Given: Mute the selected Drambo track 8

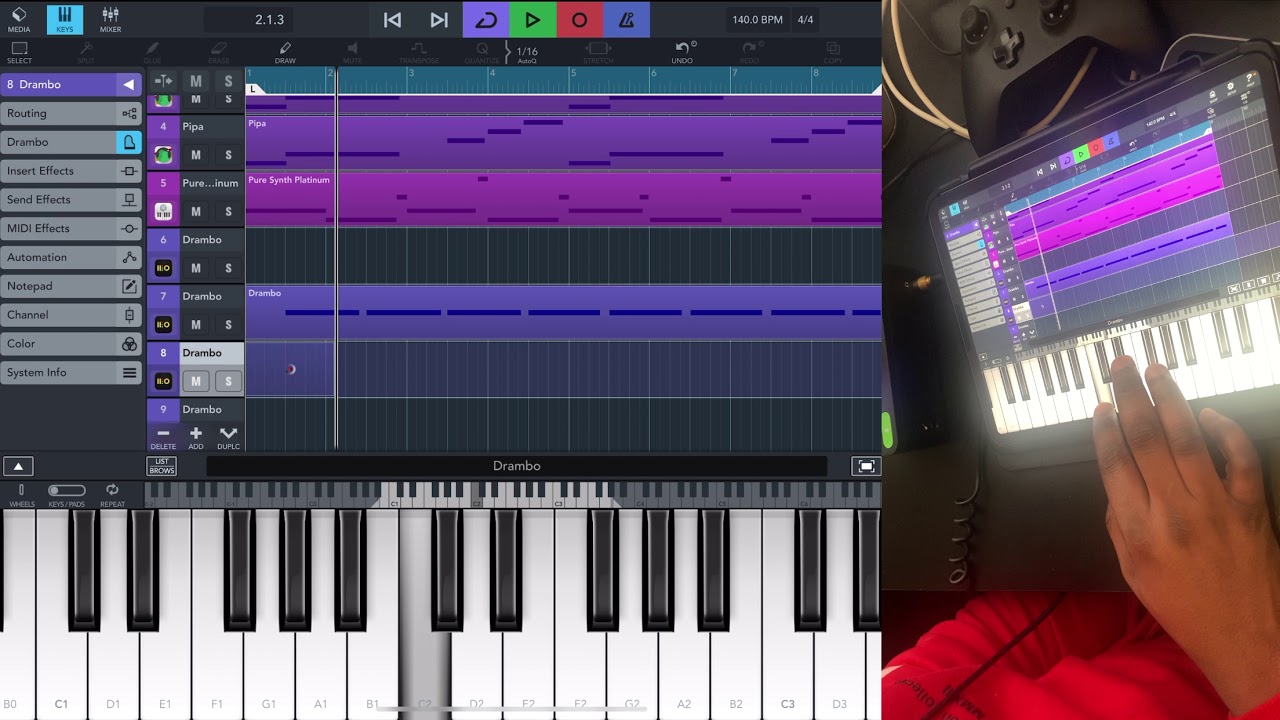Looking at the screenshot, I should [x=196, y=381].
